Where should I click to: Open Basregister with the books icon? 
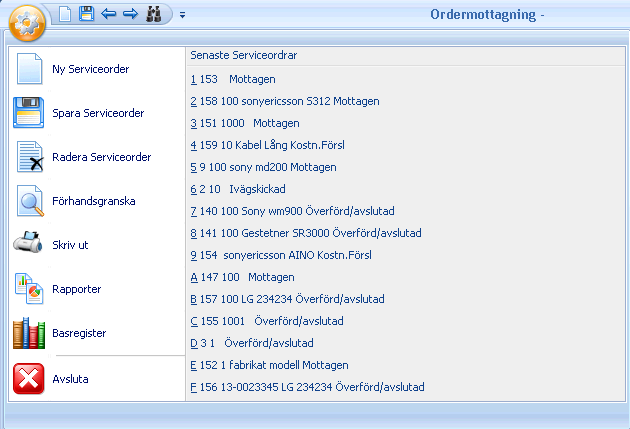[30, 333]
